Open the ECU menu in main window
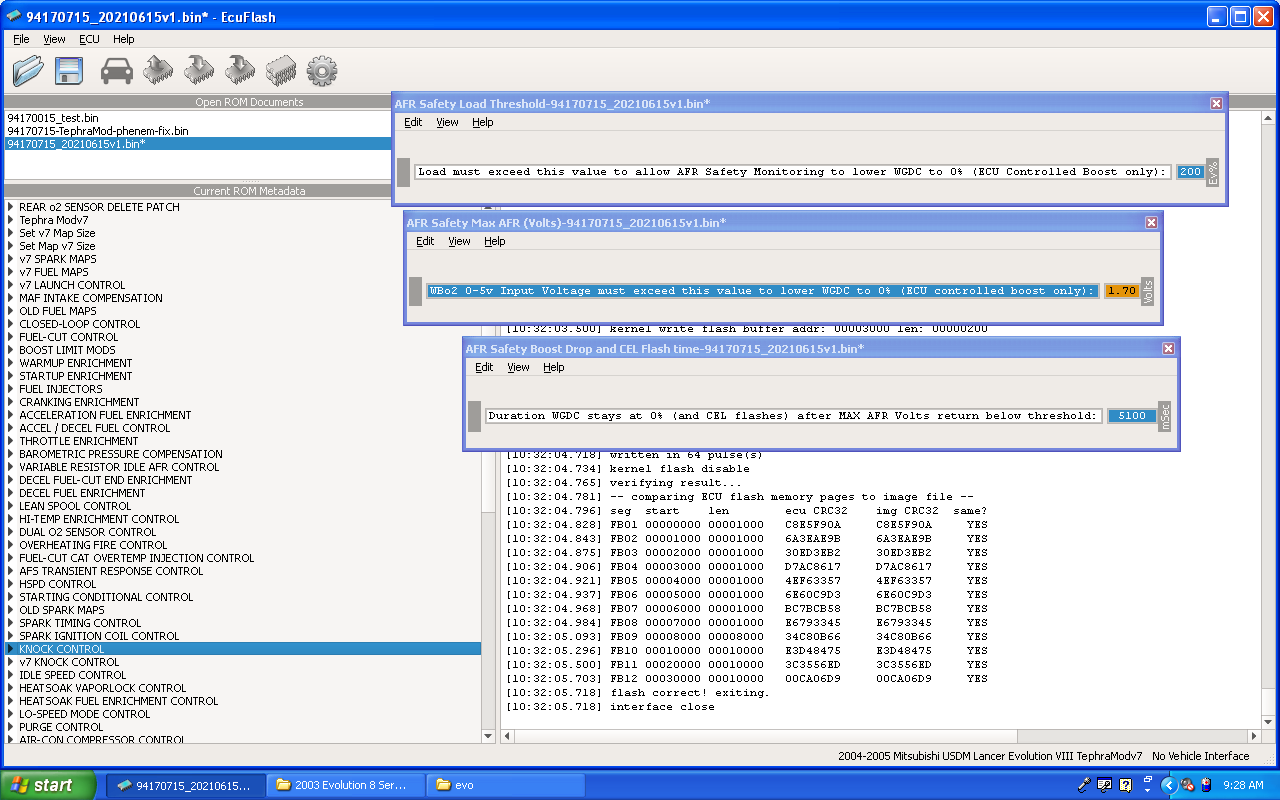1280x800 pixels. 89,39
